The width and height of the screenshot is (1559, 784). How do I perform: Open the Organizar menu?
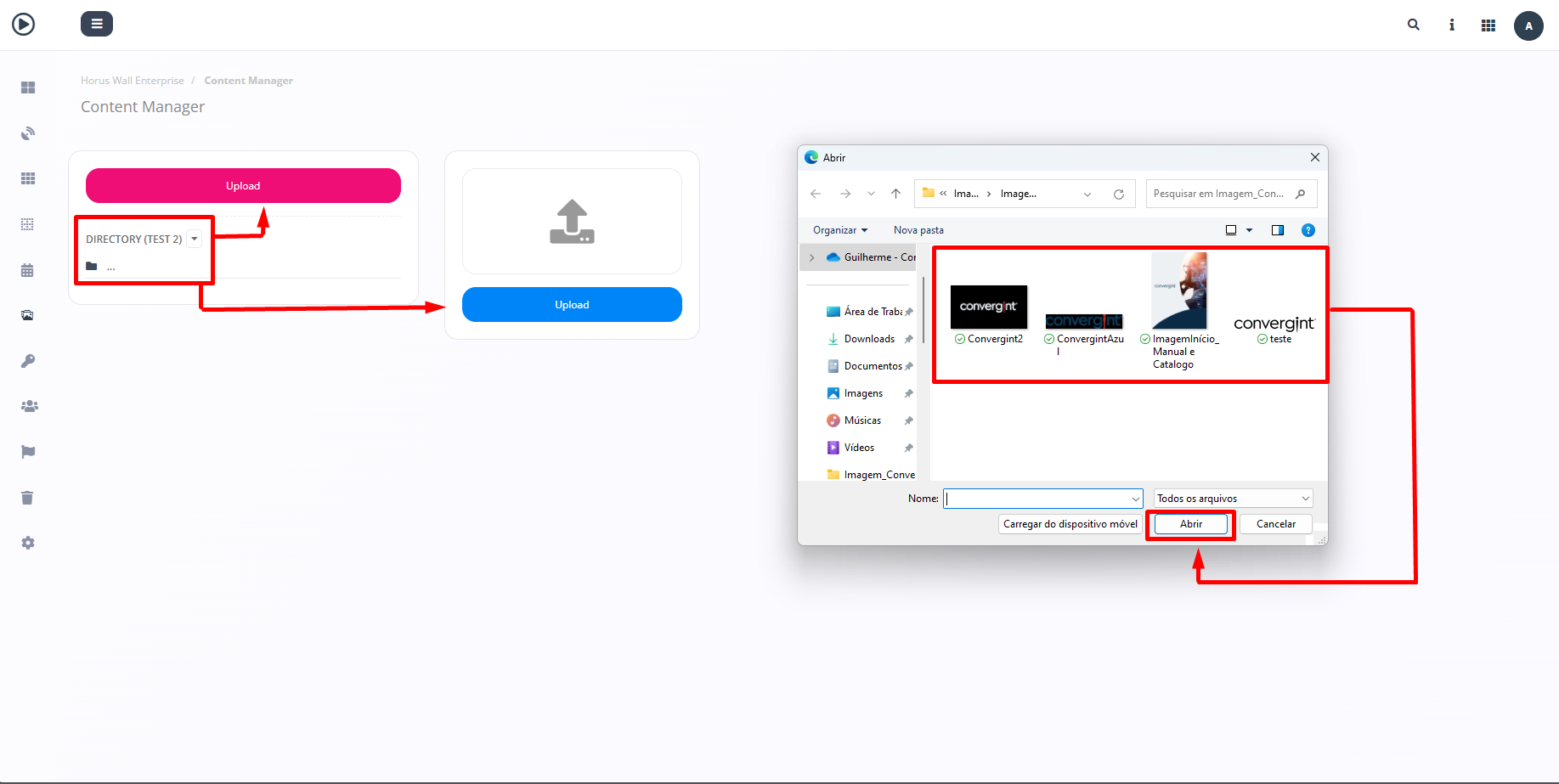[x=839, y=230]
